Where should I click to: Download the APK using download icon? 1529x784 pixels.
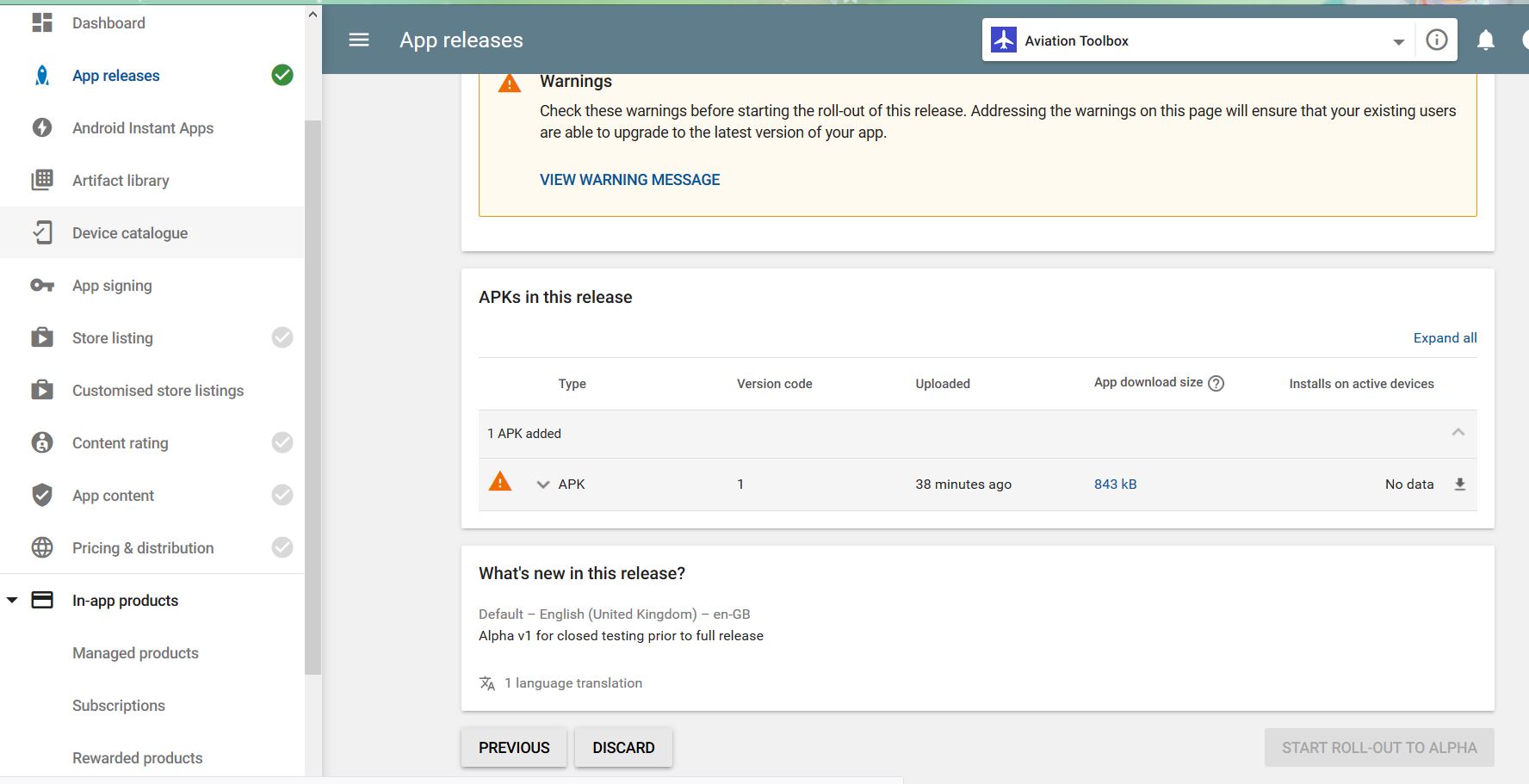[1459, 485]
